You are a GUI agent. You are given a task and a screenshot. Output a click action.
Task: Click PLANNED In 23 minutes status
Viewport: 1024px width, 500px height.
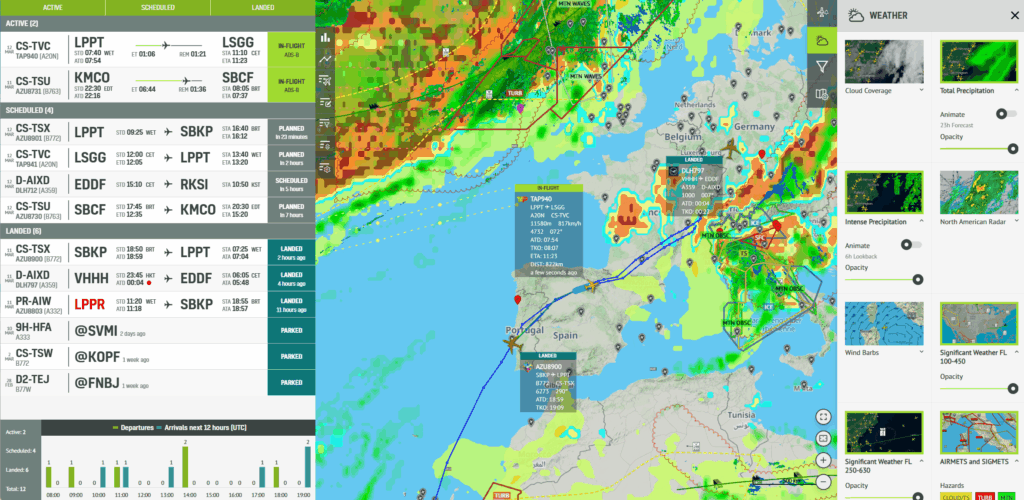(x=291, y=132)
